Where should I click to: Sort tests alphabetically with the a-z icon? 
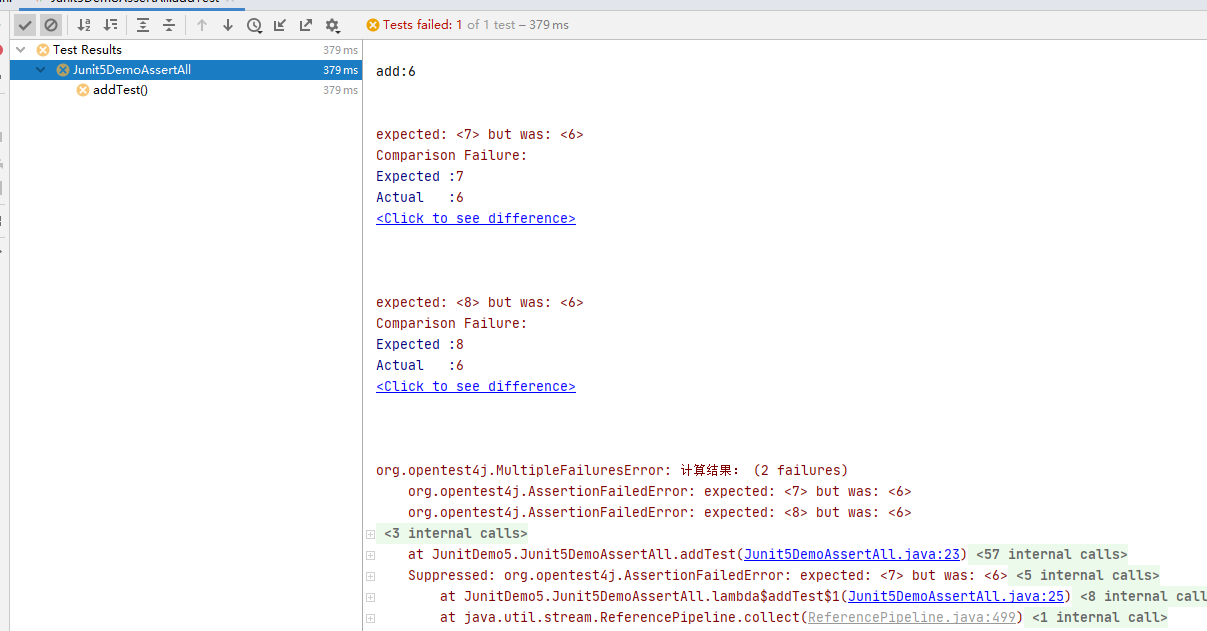(84, 25)
